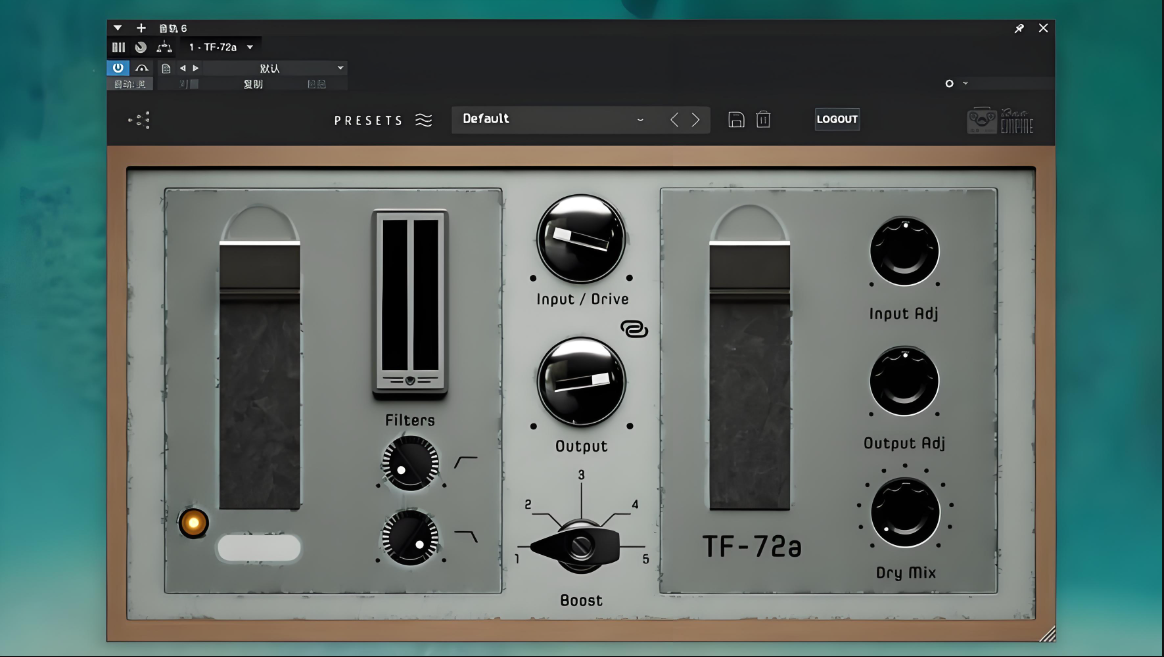This screenshot has width=1164, height=657.
Task: Click the 复制 copy option
Action: 253,84
